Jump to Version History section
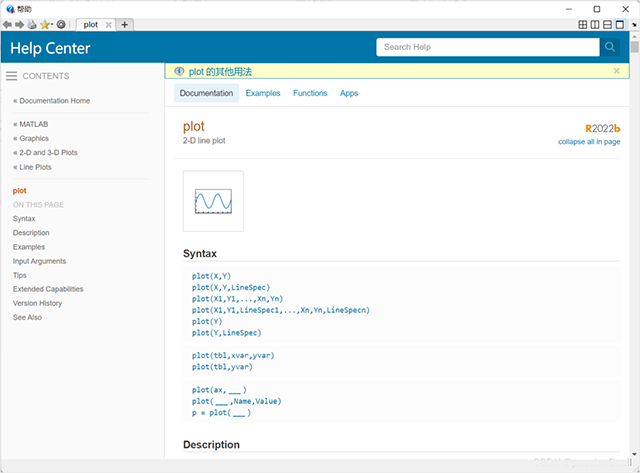The image size is (640, 473). pyautogui.click(x=38, y=303)
